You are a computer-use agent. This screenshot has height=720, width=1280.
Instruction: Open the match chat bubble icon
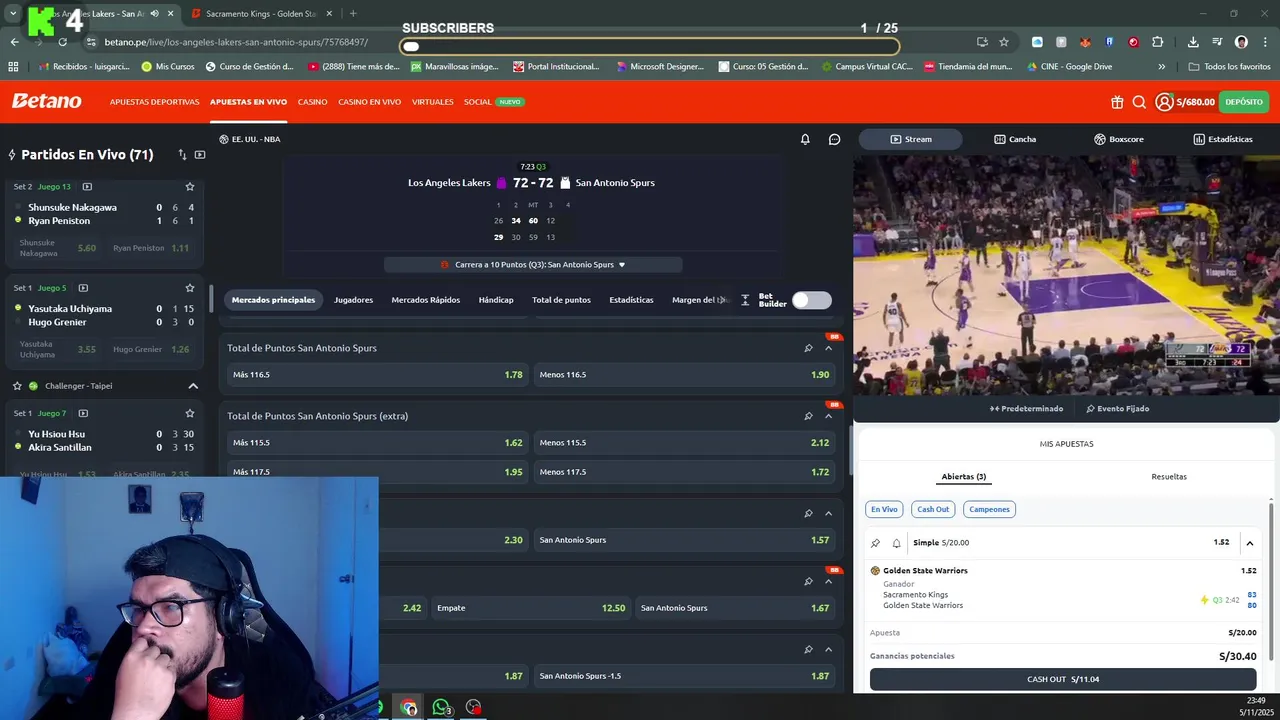click(x=835, y=139)
